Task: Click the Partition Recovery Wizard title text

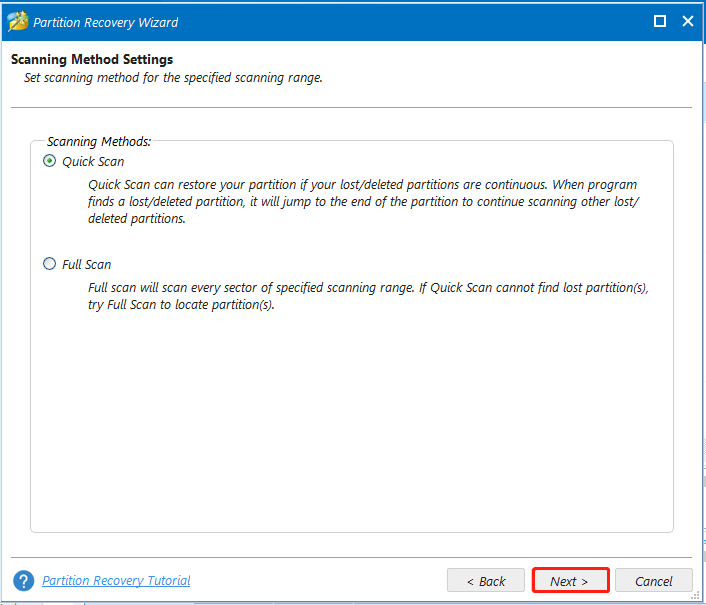Action: 106,23
